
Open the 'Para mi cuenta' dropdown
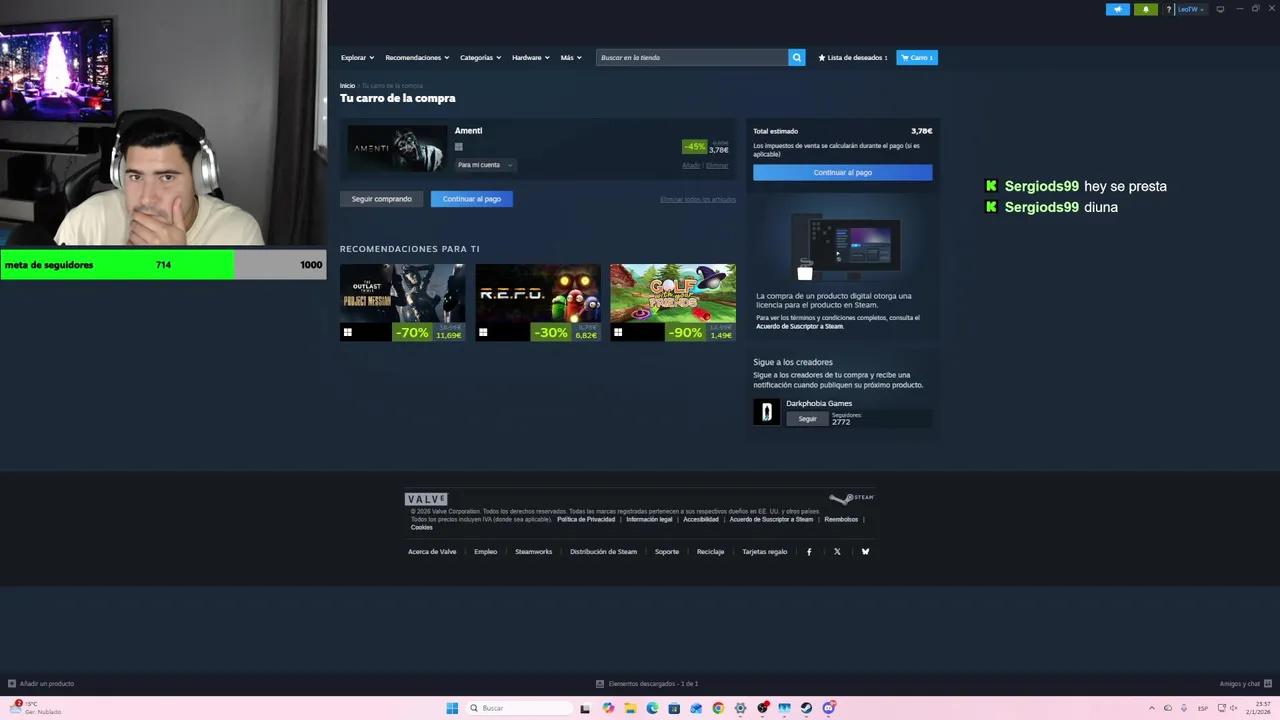coord(485,165)
